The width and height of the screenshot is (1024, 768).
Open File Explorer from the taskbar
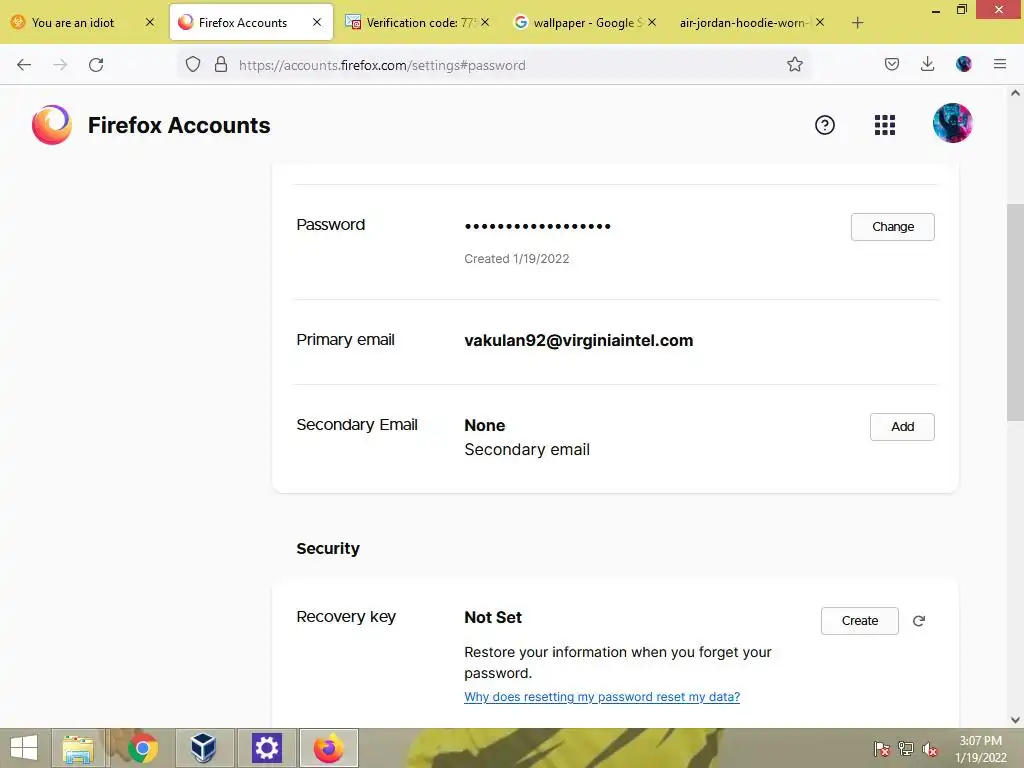78,748
